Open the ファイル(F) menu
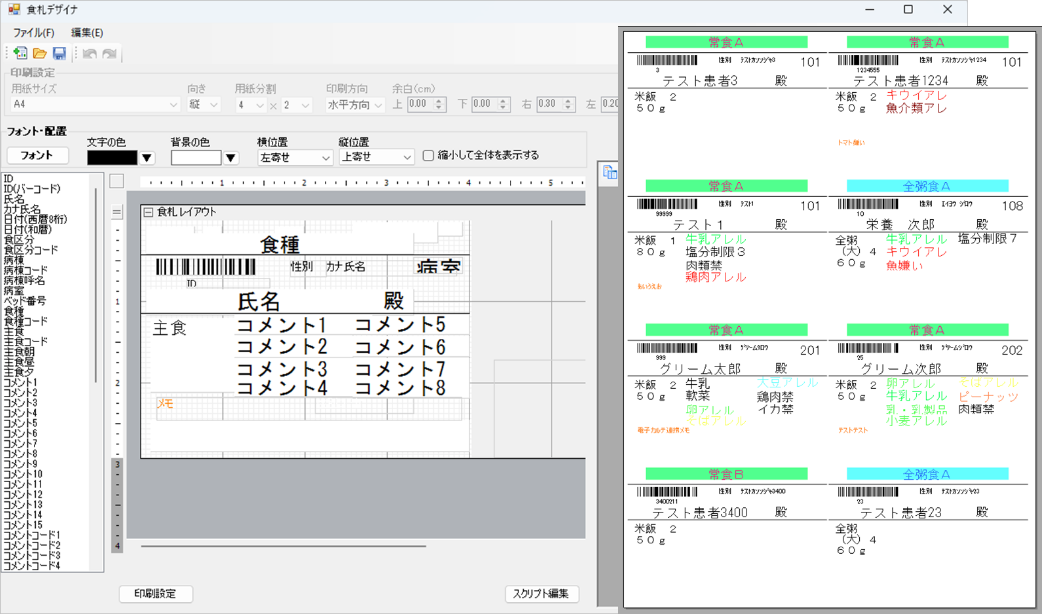This screenshot has height=614, width=1042. pyautogui.click(x=34, y=32)
